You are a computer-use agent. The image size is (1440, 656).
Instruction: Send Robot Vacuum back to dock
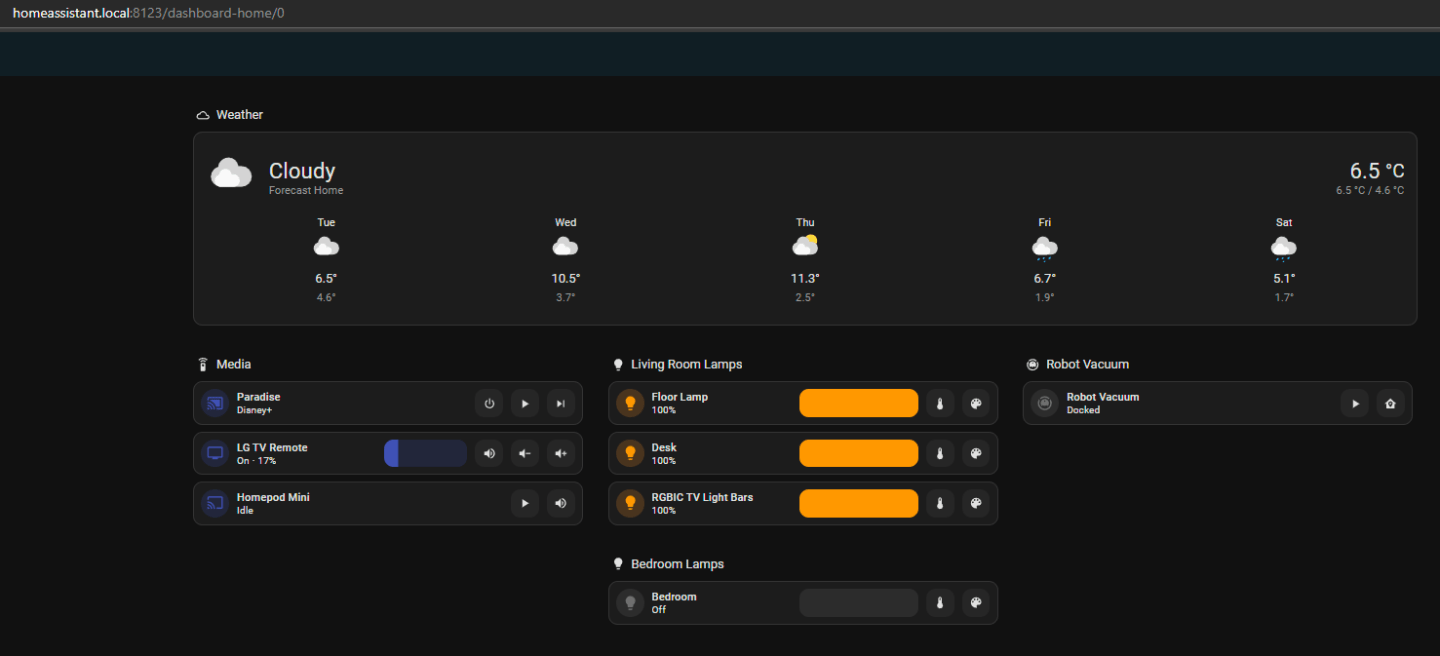(1391, 404)
